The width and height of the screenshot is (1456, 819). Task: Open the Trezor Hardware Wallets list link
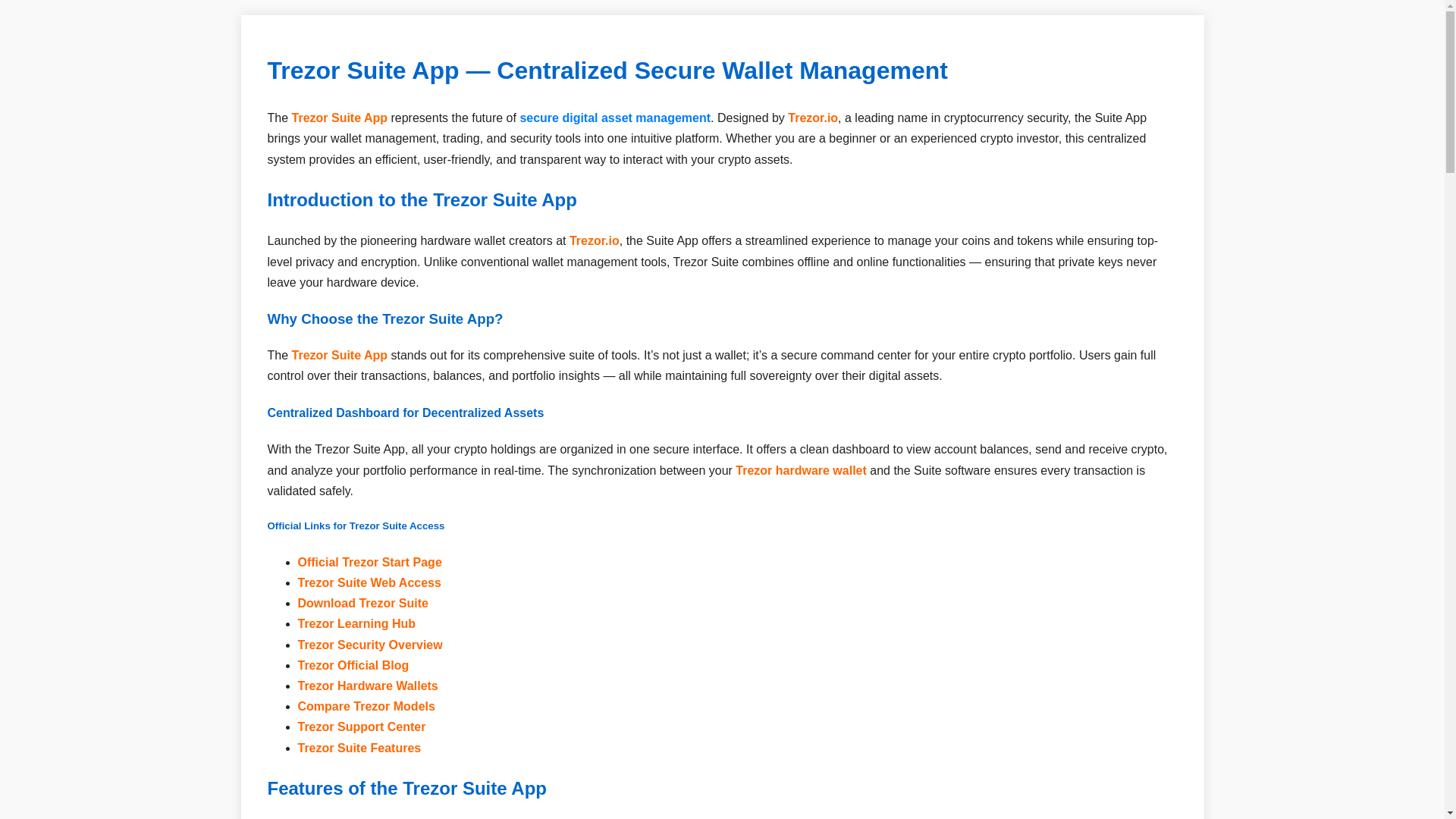coord(367,686)
